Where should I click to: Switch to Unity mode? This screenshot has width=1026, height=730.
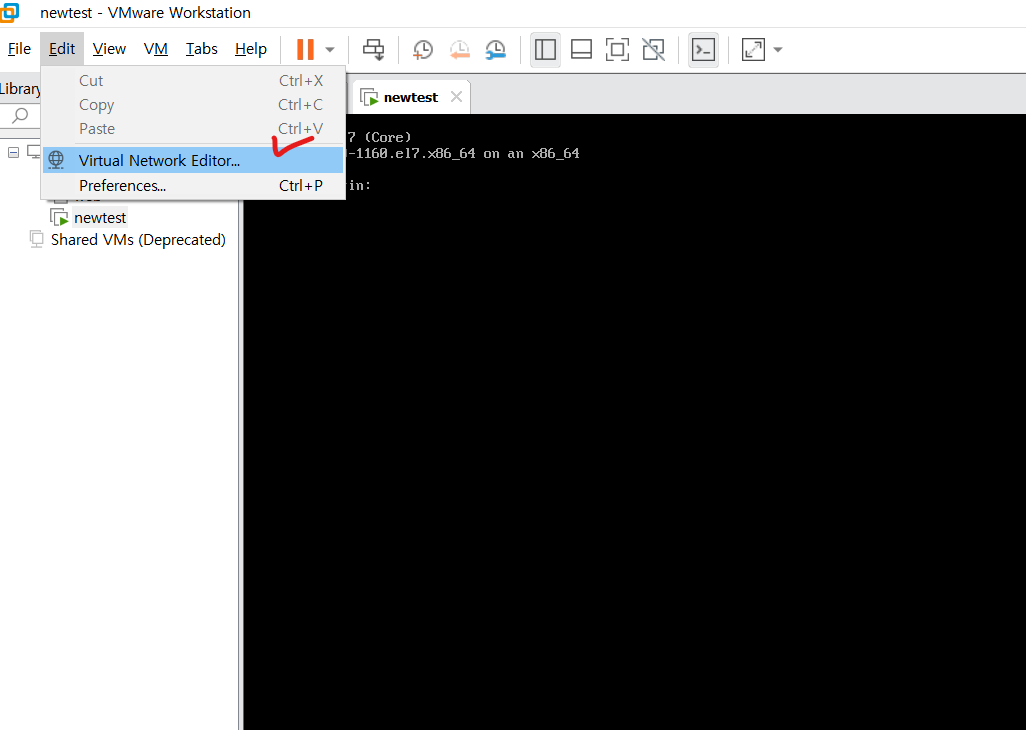tap(653, 50)
